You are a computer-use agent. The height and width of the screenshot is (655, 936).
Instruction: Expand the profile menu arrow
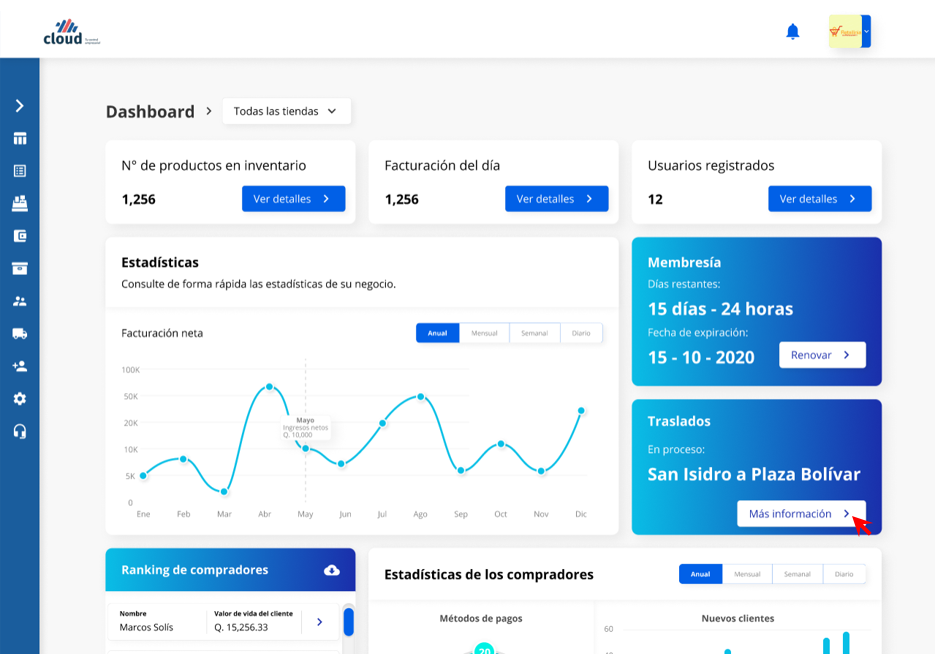(x=866, y=31)
